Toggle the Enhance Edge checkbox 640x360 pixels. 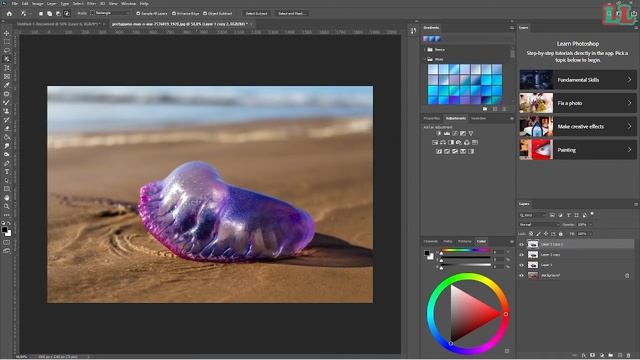coord(174,13)
